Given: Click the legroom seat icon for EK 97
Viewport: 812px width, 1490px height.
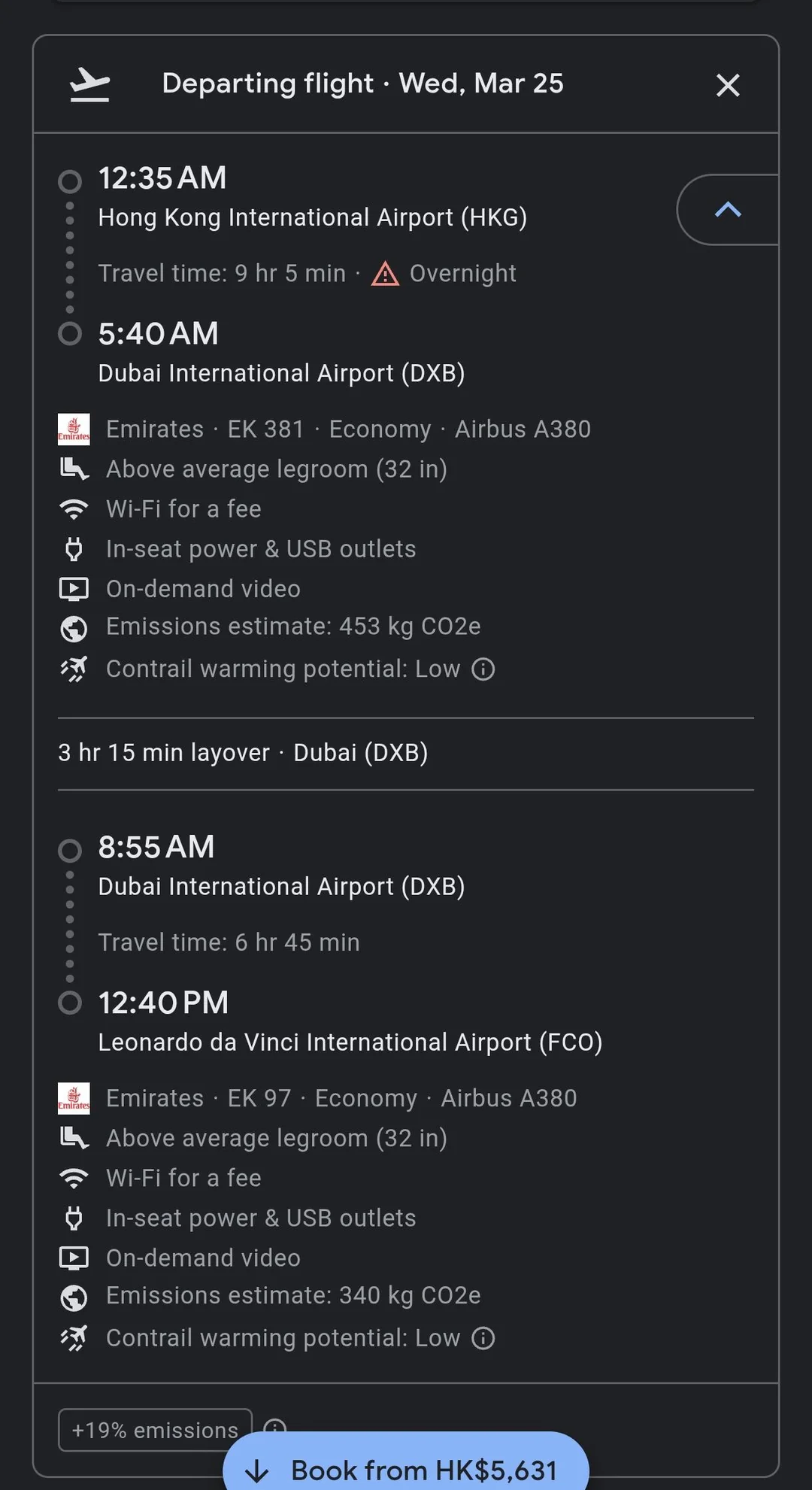Looking at the screenshot, I should point(74,1138).
